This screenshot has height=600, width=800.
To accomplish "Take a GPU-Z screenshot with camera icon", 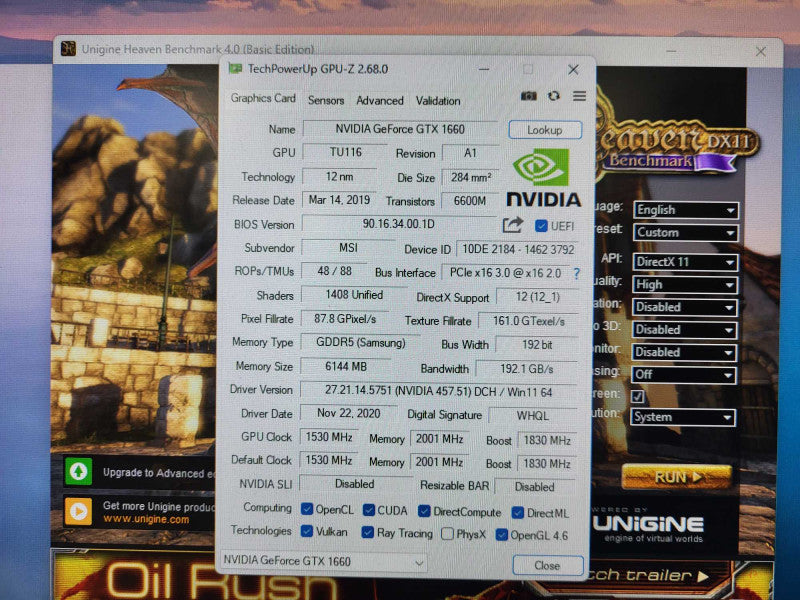I will [x=529, y=96].
